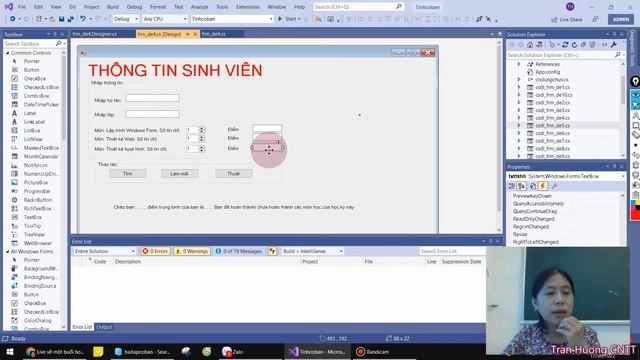Click Error List filter funnel icon
640x360 pixels.
pyautogui.click(x=272, y=251)
